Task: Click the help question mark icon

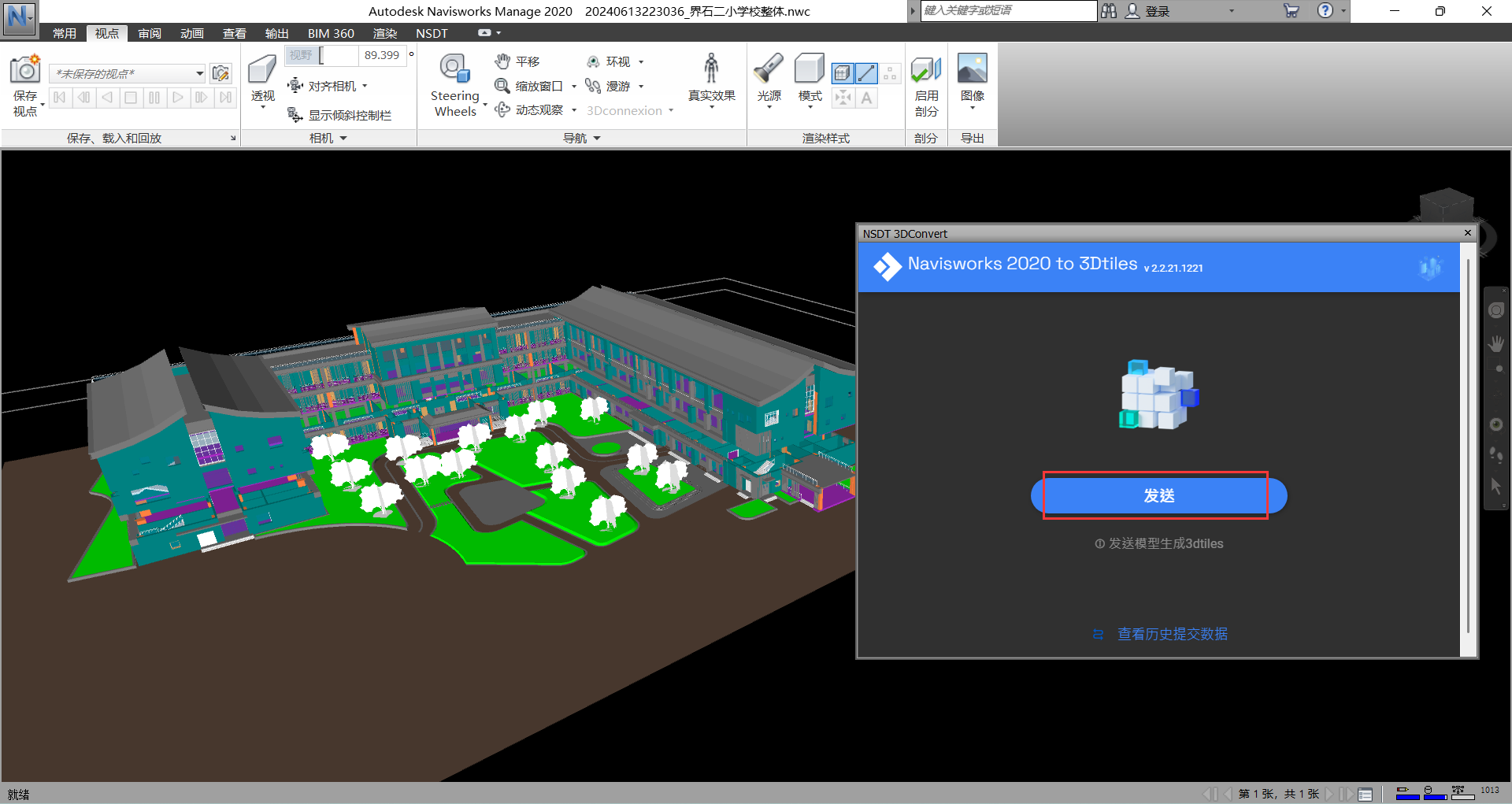Action: click(x=1325, y=11)
